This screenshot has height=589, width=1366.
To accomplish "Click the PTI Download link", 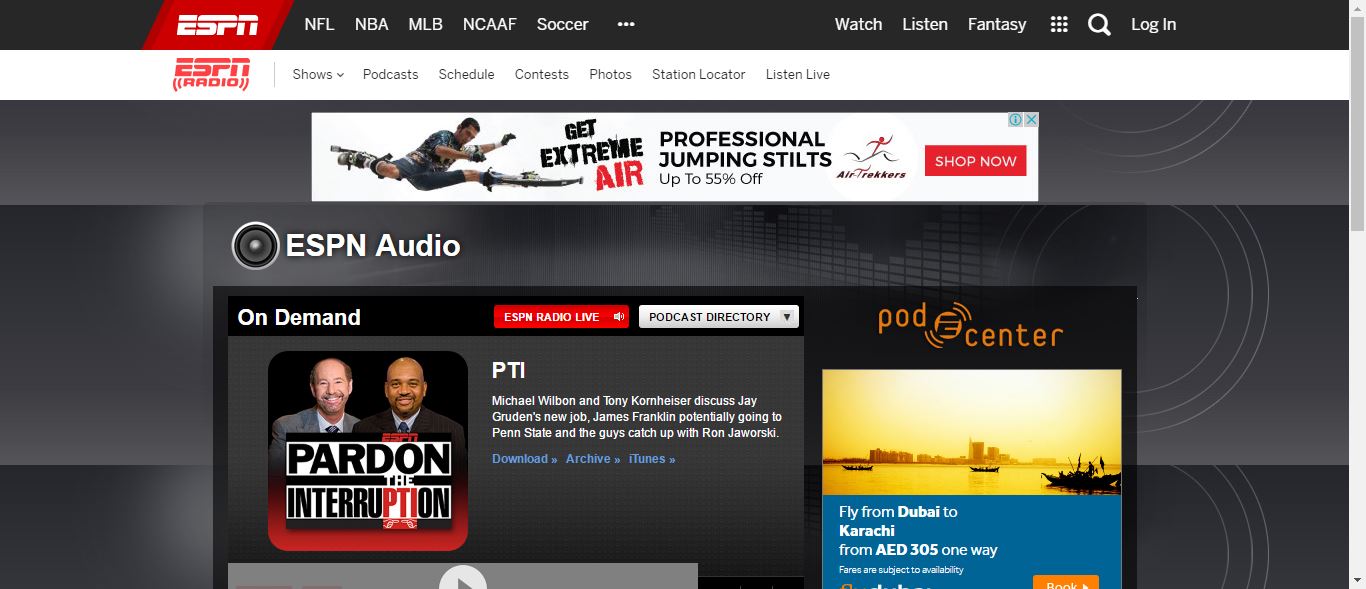I will pos(524,459).
